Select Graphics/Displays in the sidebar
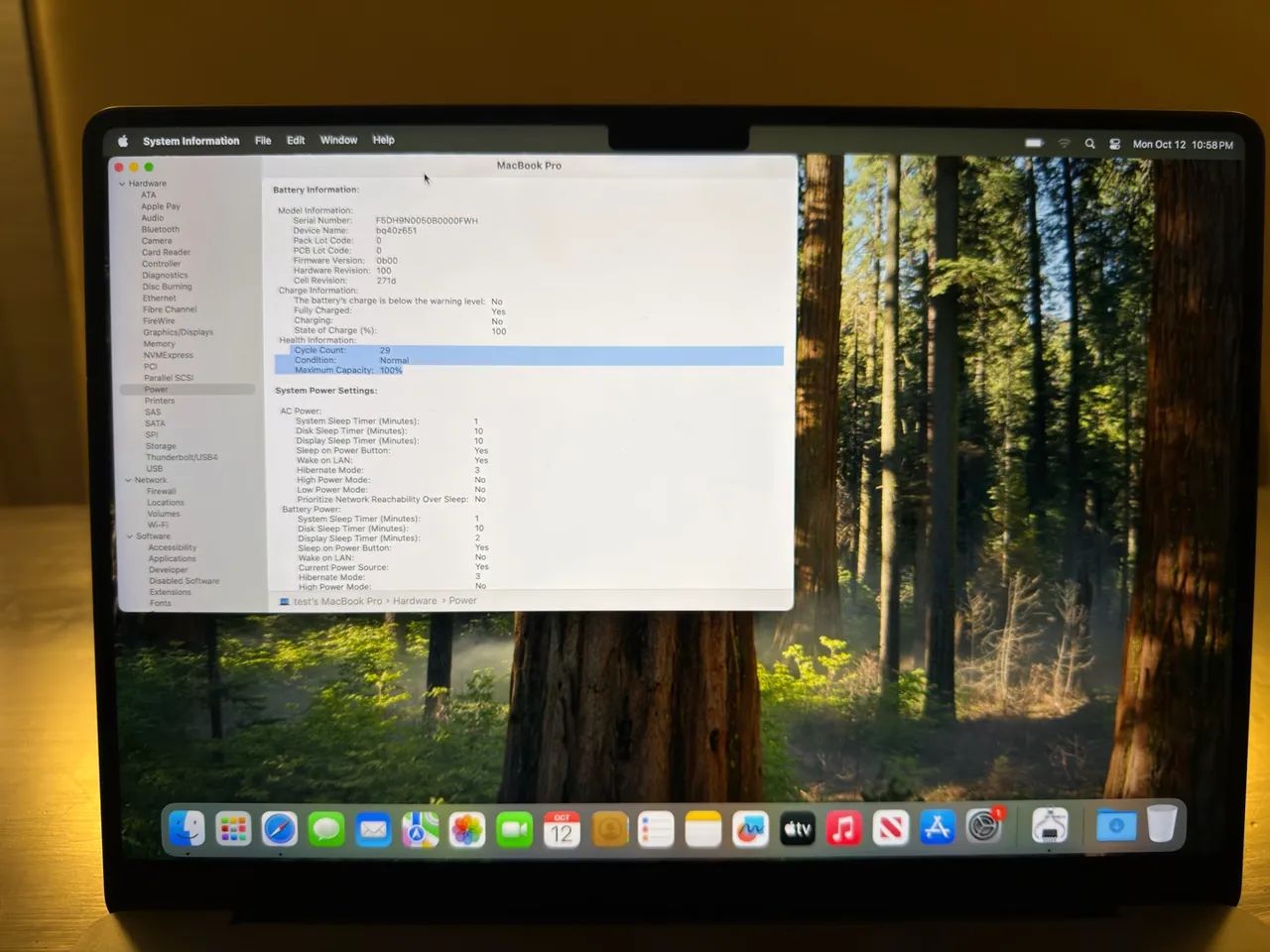Viewport: 1270px width, 952px height. point(178,332)
